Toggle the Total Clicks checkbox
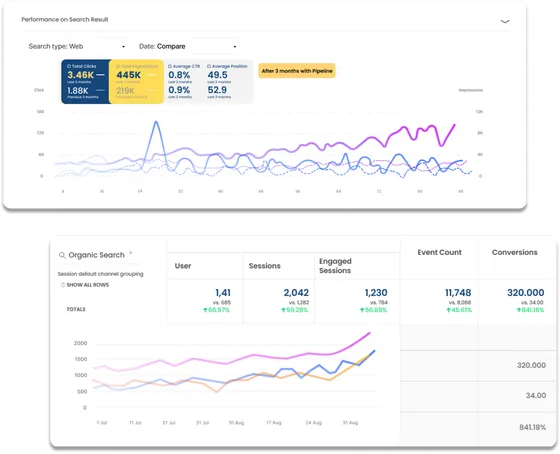 (x=69, y=66)
